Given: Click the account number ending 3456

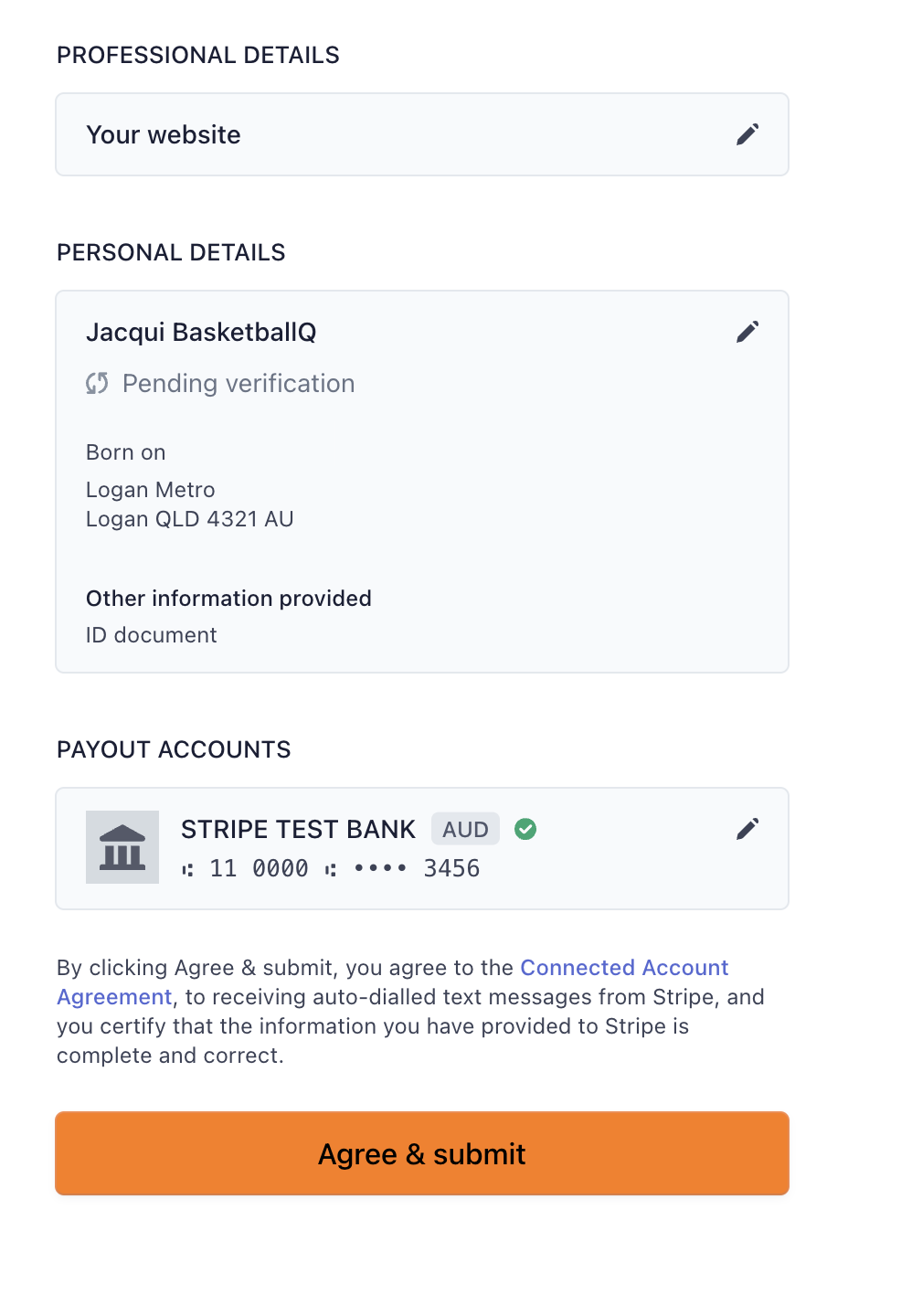Looking at the screenshot, I should tap(417, 868).
